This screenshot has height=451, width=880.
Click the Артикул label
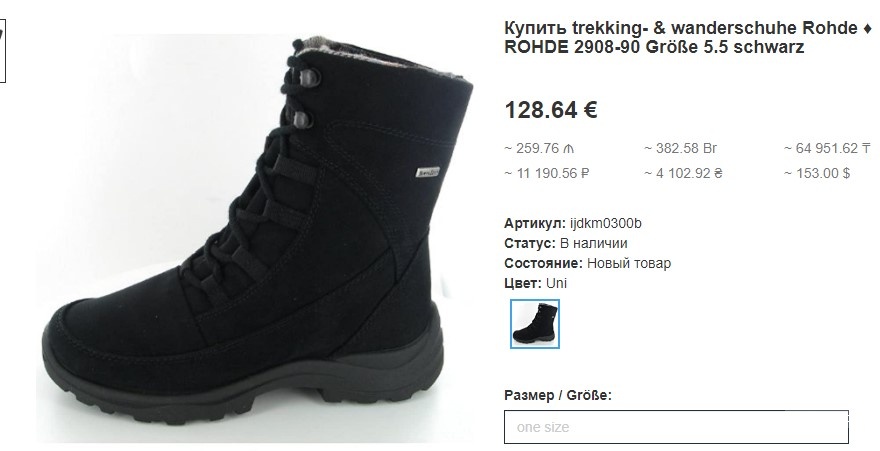click(535, 223)
